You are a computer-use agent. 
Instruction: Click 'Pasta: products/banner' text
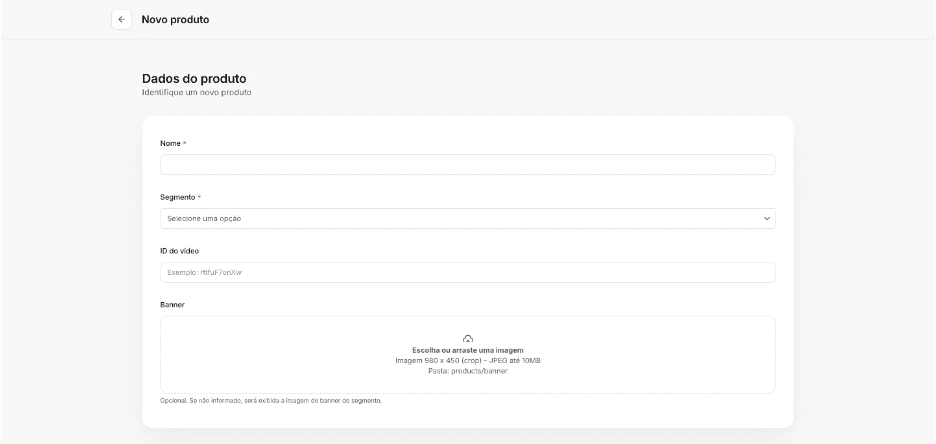[x=467, y=371]
